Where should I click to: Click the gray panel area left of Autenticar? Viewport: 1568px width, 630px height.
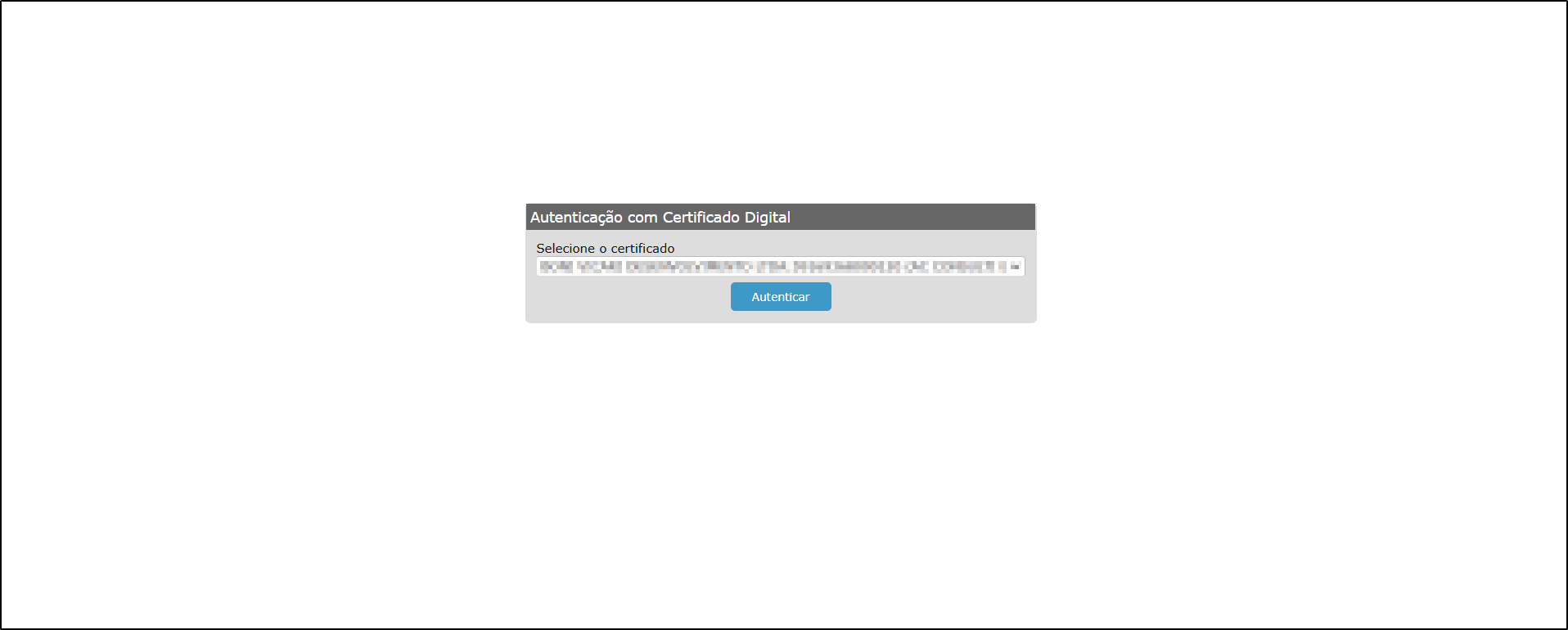[x=629, y=297]
